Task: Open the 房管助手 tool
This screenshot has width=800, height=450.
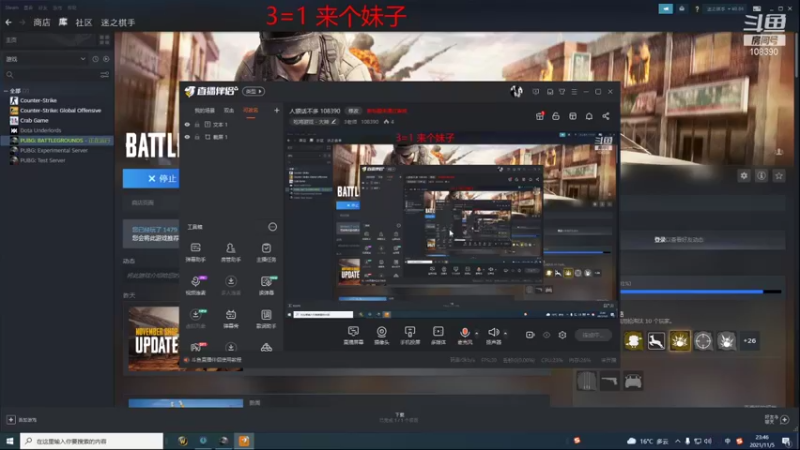Action: tap(231, 253)
